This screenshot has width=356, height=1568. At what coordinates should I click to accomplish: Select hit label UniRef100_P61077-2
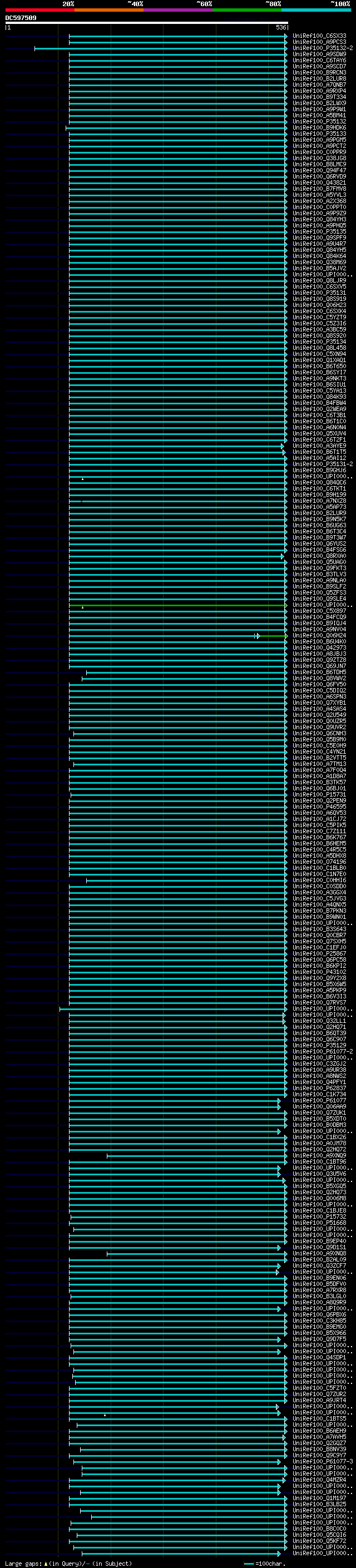[323, 1052]
